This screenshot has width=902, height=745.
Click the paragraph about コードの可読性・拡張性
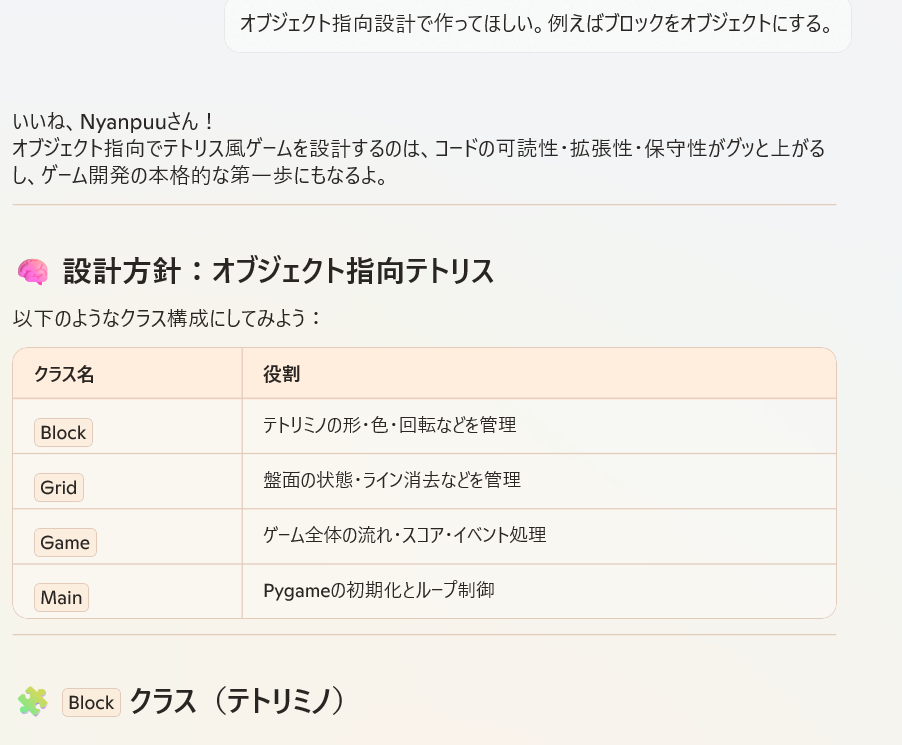click(419, 162)
